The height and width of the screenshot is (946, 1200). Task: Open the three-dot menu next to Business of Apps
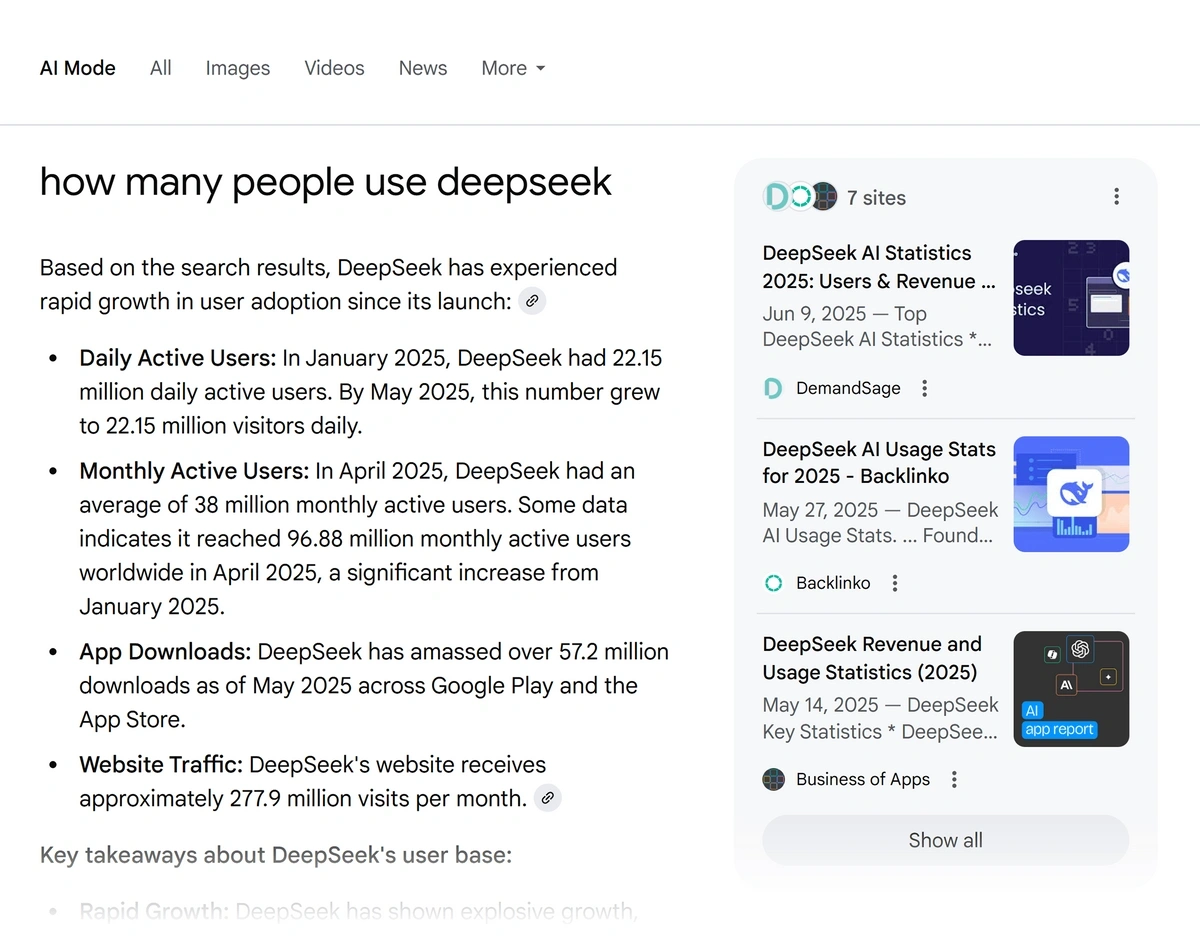(x=954, y=779)
